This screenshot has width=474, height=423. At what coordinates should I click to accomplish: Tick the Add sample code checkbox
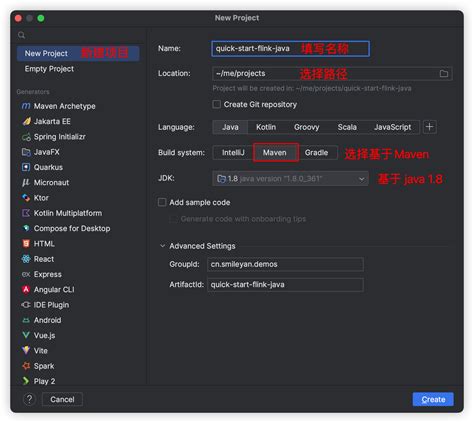pyautogui.click(x=162, y=202)
